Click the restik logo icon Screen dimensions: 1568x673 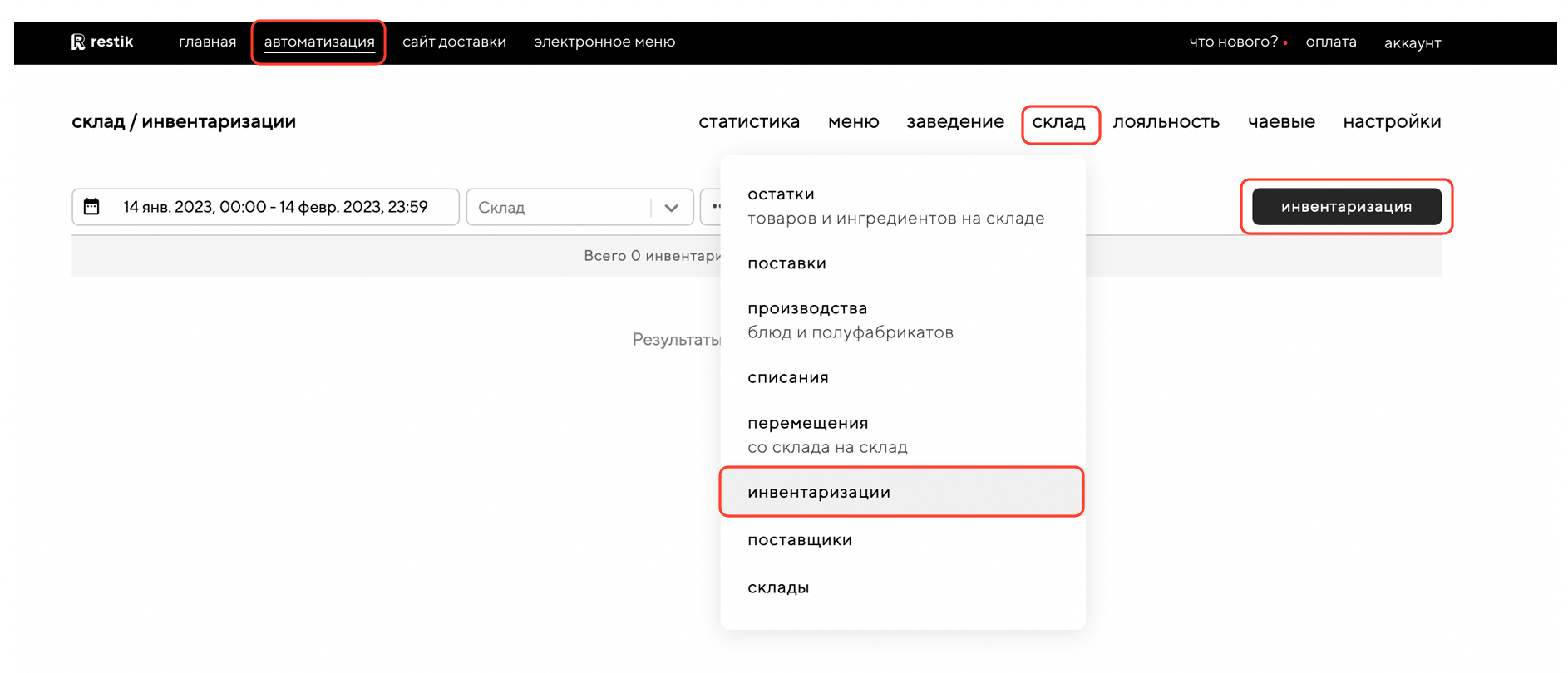click(x=78, y=42)
